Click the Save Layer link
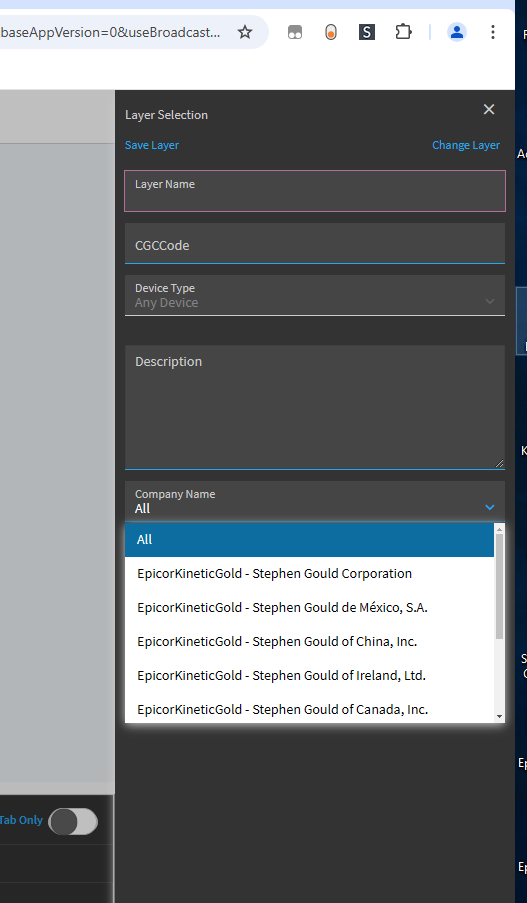 [x=152, y=145]
